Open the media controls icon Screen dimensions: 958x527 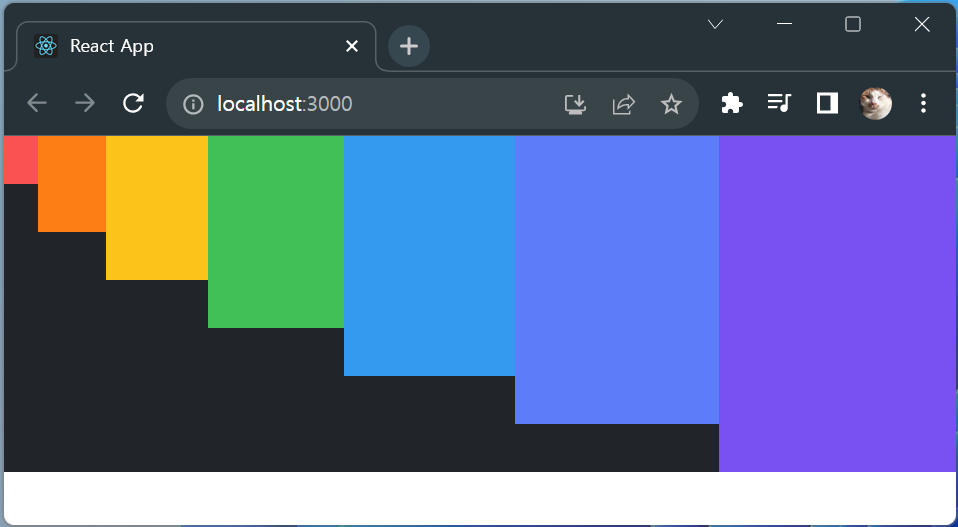pos(779,103)
